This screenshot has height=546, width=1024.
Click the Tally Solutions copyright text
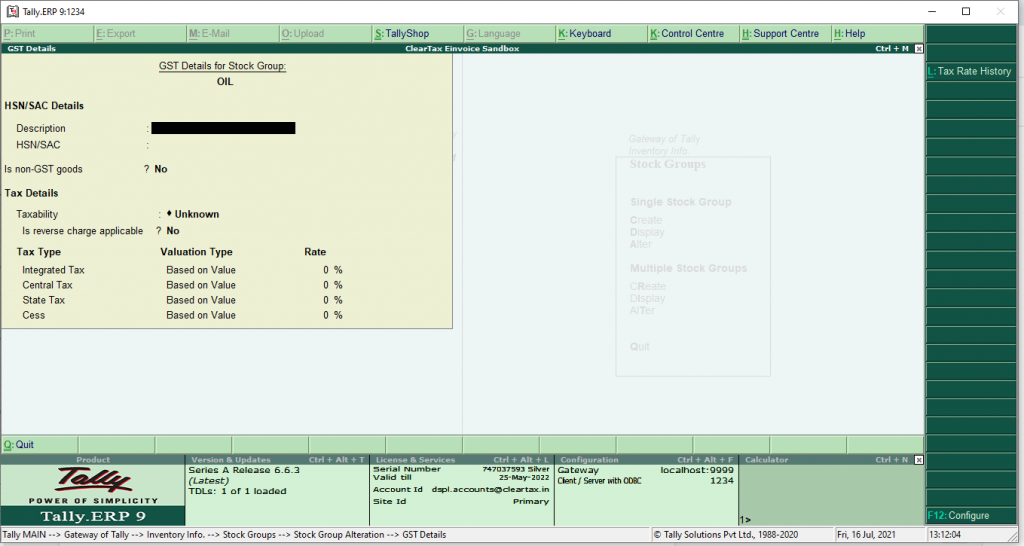[726, 534]
